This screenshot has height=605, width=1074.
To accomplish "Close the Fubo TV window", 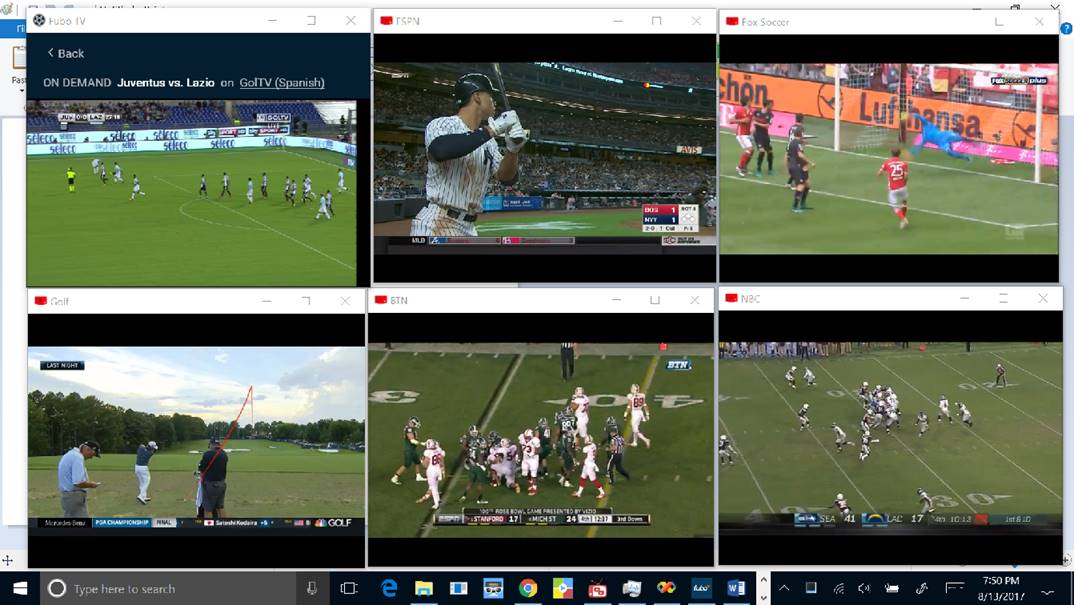I will (x=351, y=21).
